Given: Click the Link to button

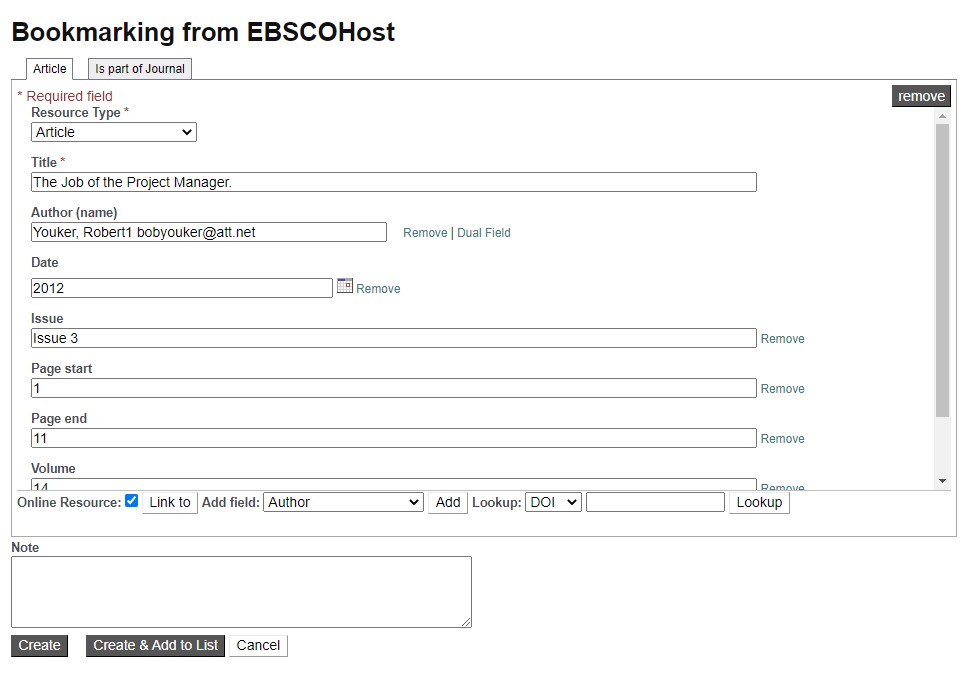Looking at the screenshot, I should click(x=170, y=502).
